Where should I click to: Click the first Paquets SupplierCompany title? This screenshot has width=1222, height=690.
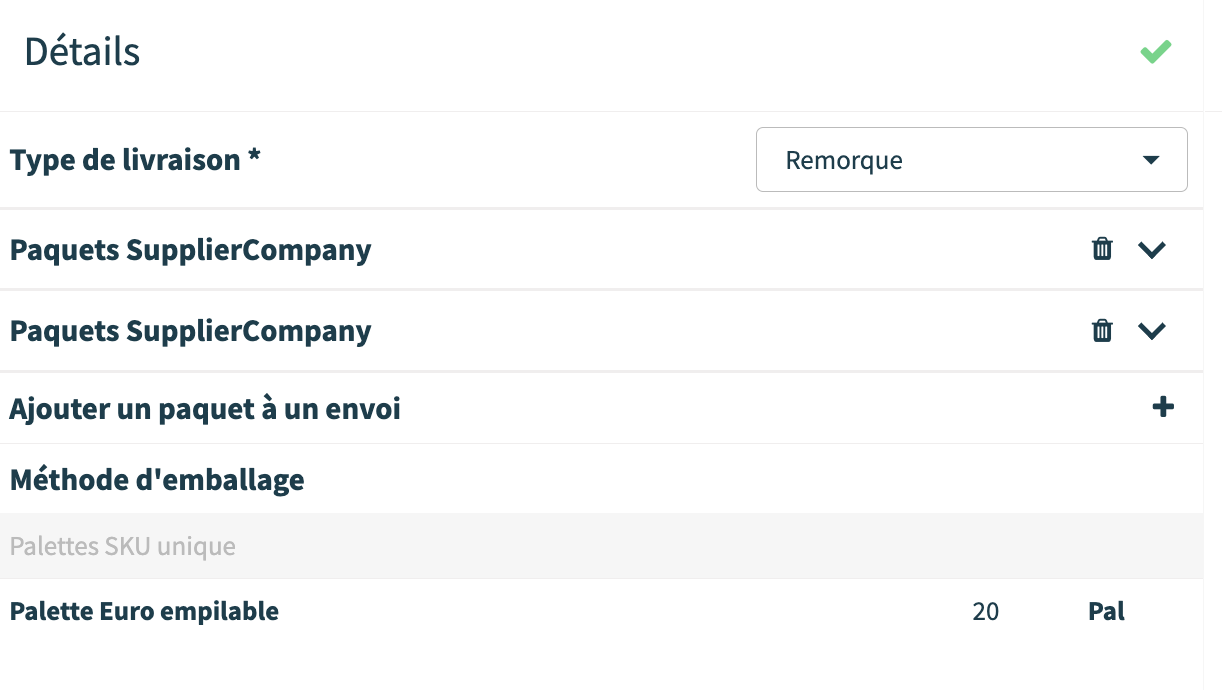coord(190,250)
